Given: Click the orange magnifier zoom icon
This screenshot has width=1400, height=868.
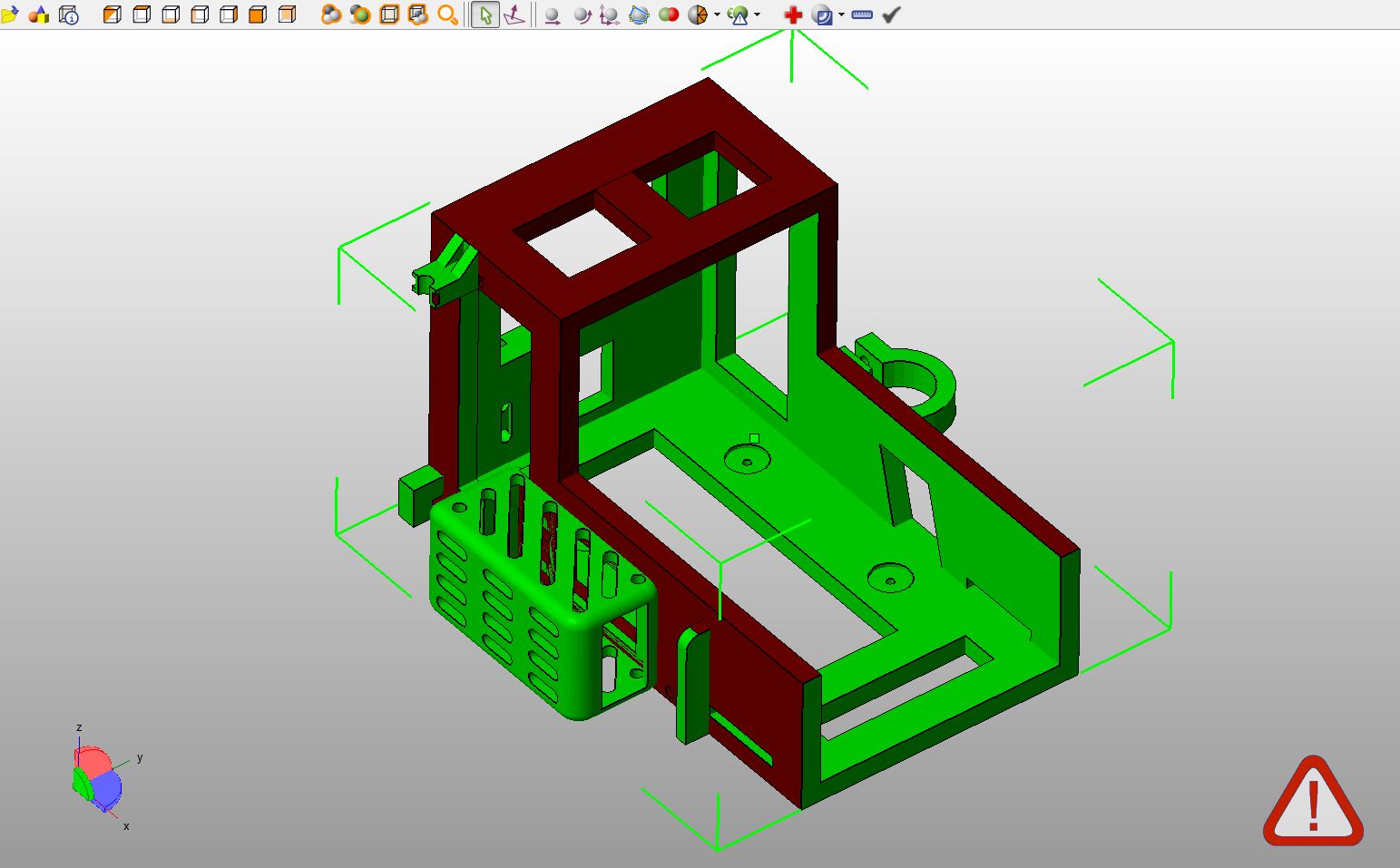Looking at the screenshot, I should coord(447,15).
